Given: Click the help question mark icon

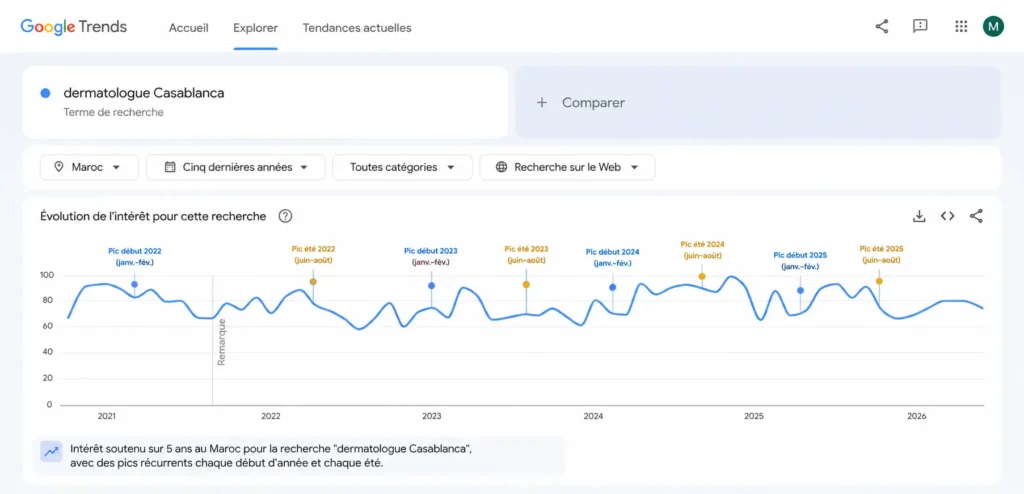Looking at the screenshot, I should 285,216.
